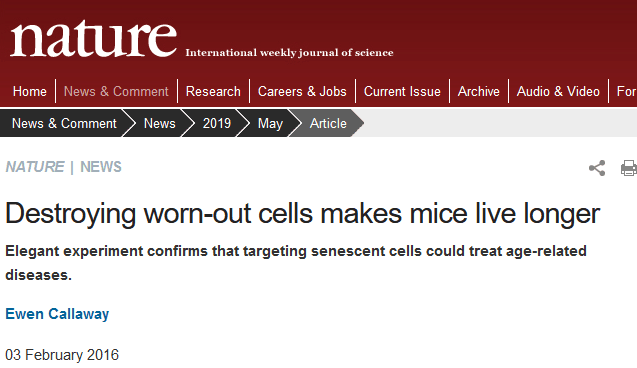Screen dimensions: 637x368
Task: Click the NEWS label above headline
Action: click(101, 167)
